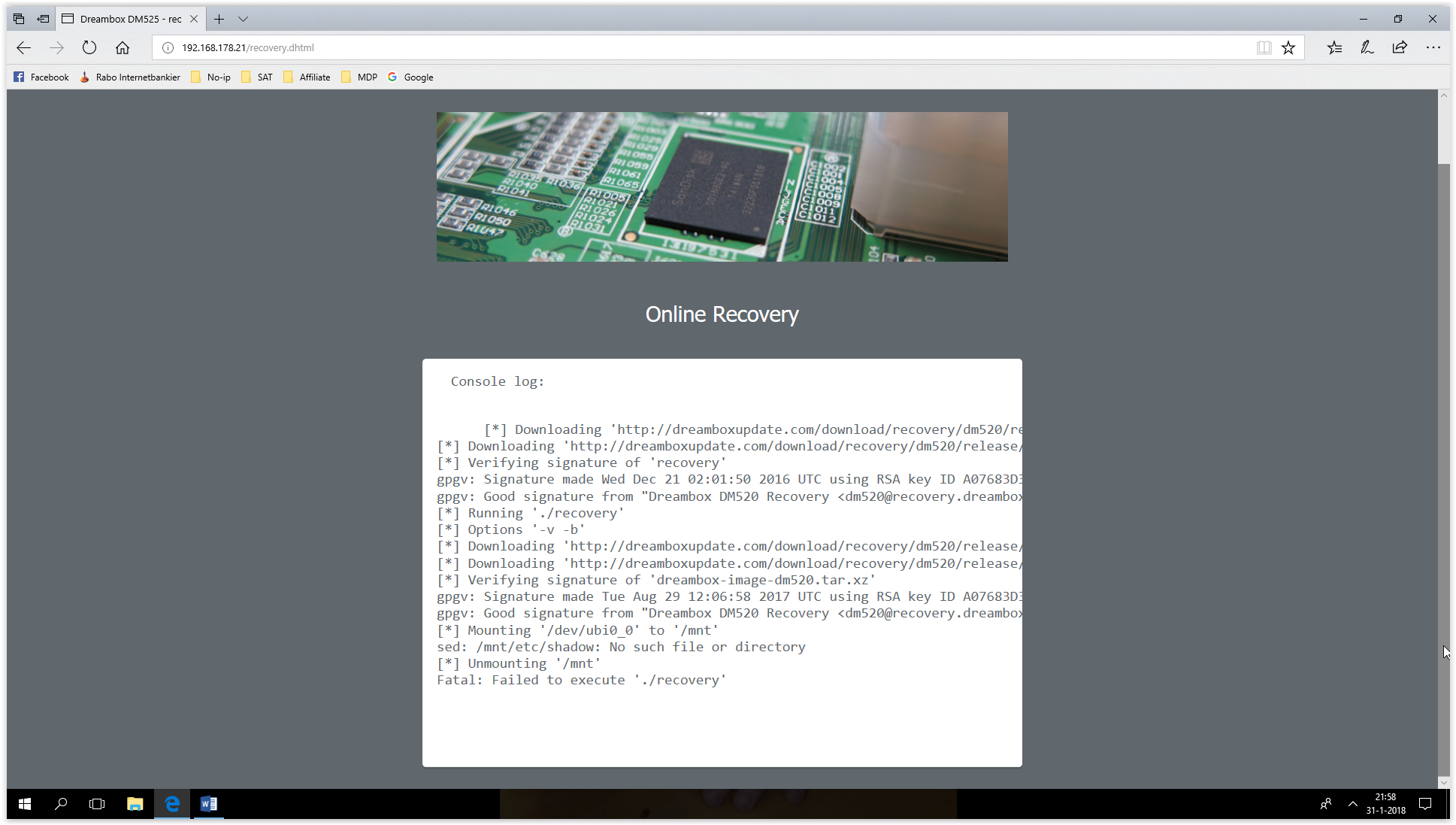Screen dimensions: 1456x825
Task: Expand hidden system tray icons
Action: 1352,804
